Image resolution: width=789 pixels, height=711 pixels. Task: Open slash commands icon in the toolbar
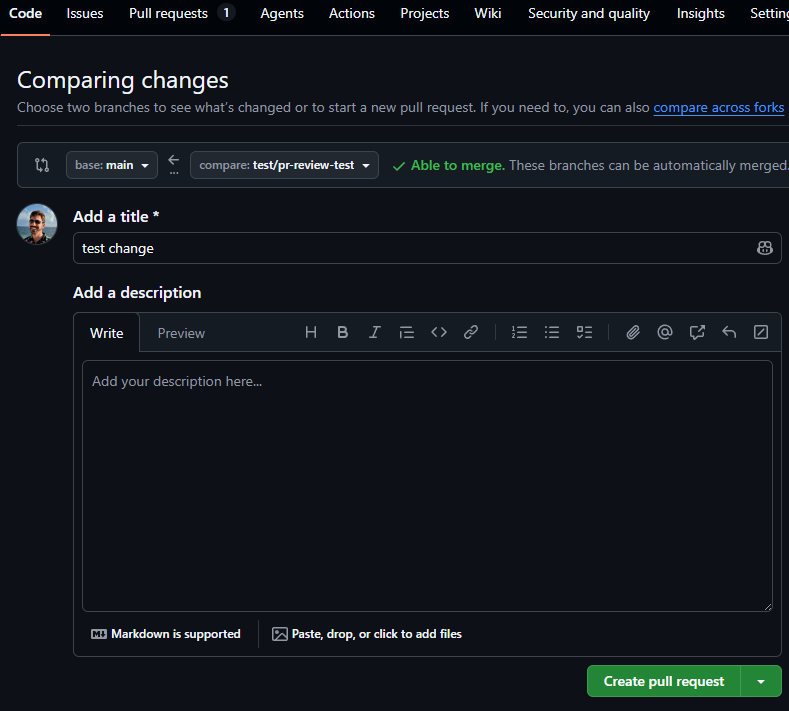[x=761, y=332]
